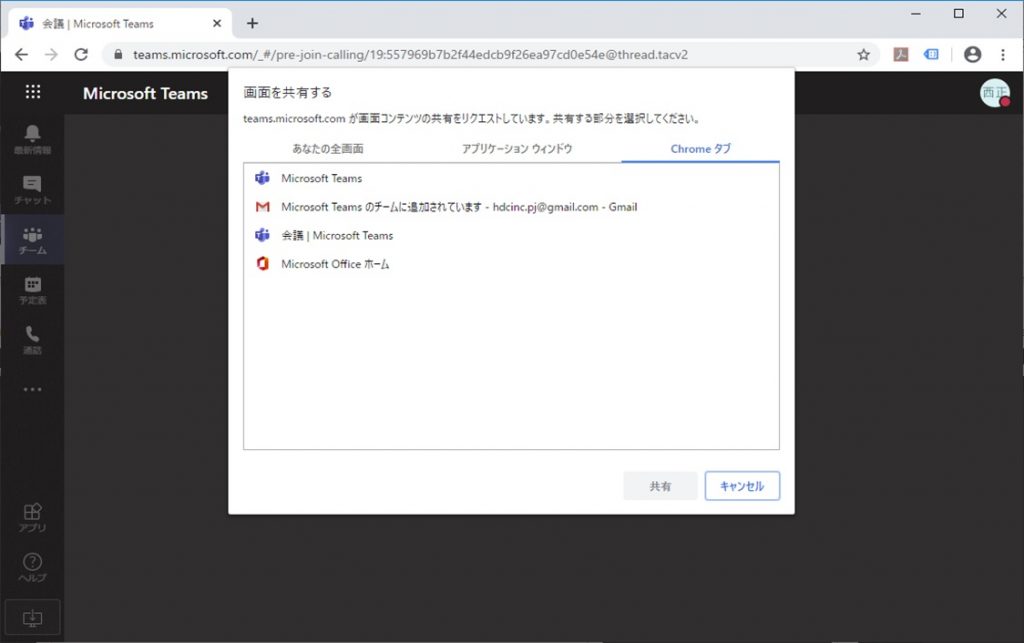Expand the more apps ellipsis in sidebar
Viewport: 1024px width, 643px height.
click(32, 389)
